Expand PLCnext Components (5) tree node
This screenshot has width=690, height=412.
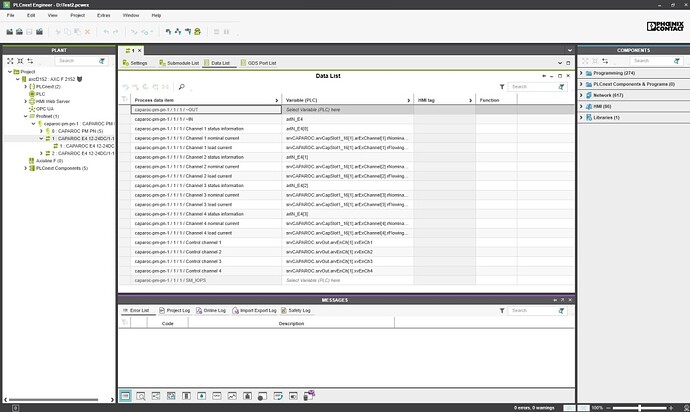tap(26, 168)
